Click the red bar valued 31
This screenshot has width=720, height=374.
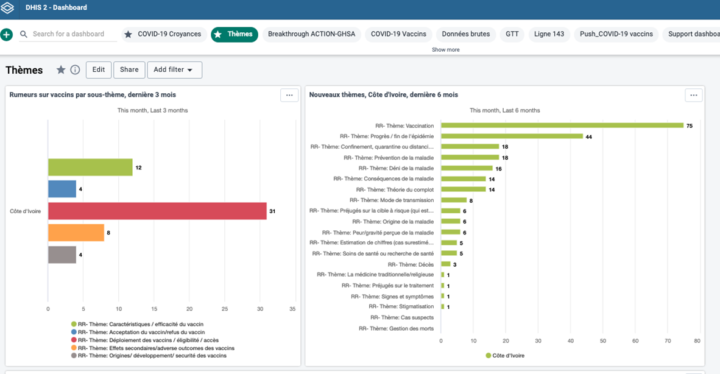coord(157,211)
